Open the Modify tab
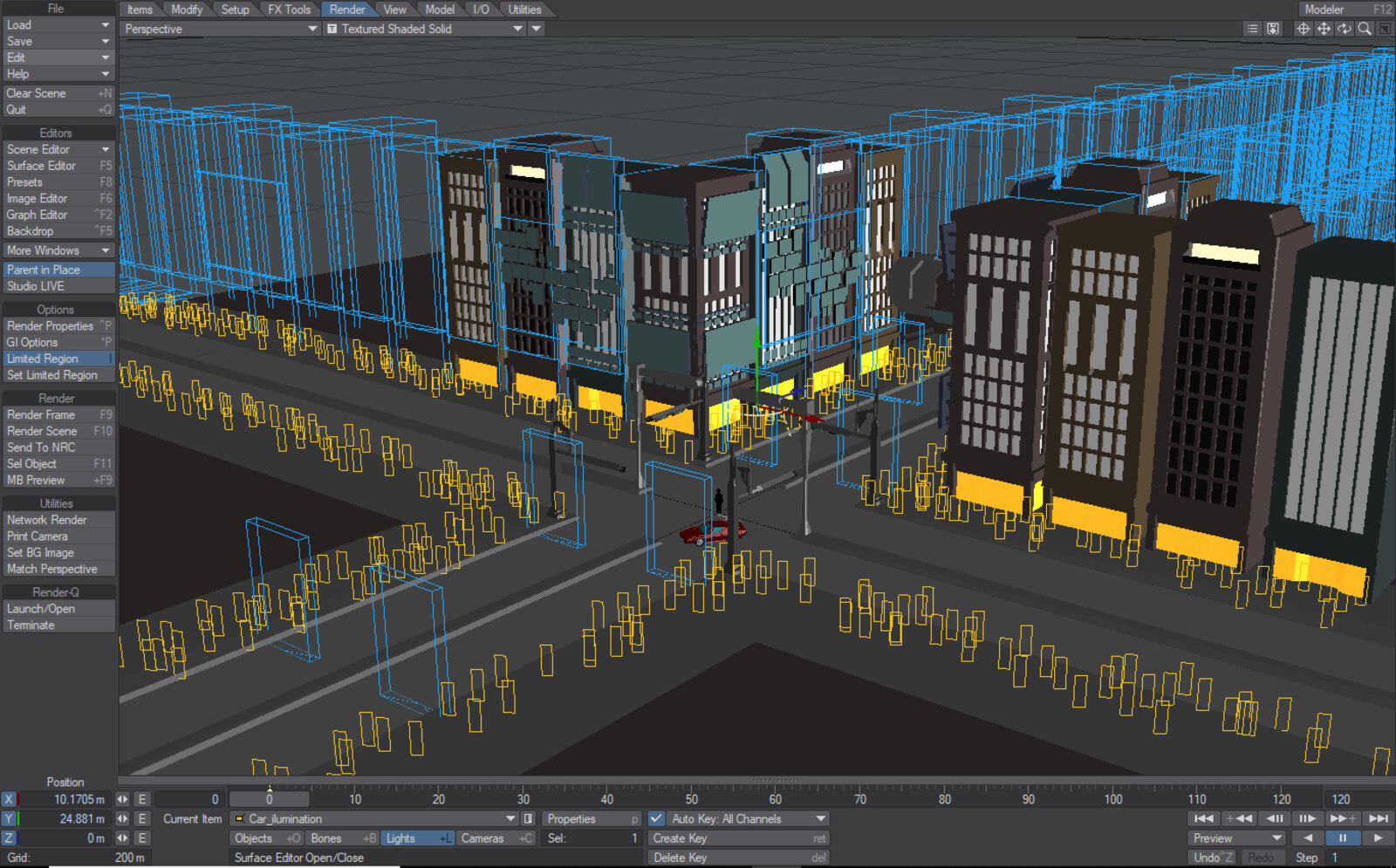 (x=187, y=10)
